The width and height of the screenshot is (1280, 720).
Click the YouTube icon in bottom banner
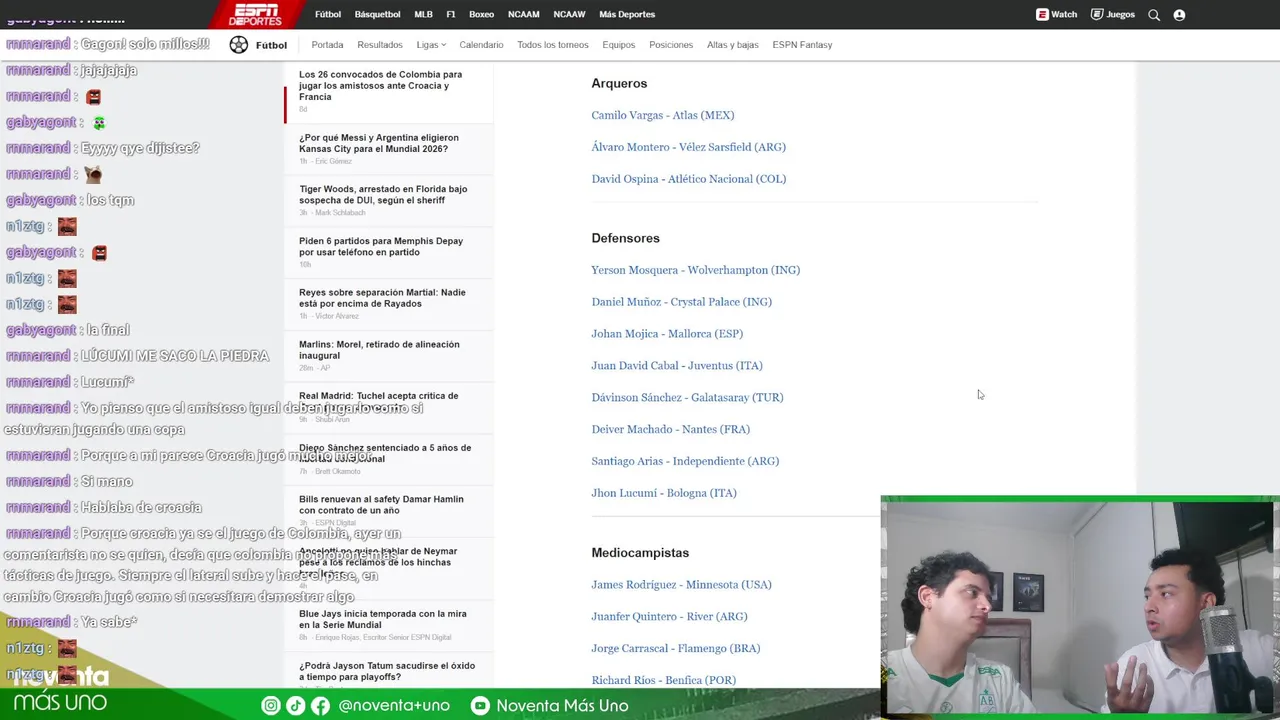click(x=480, y=705)
